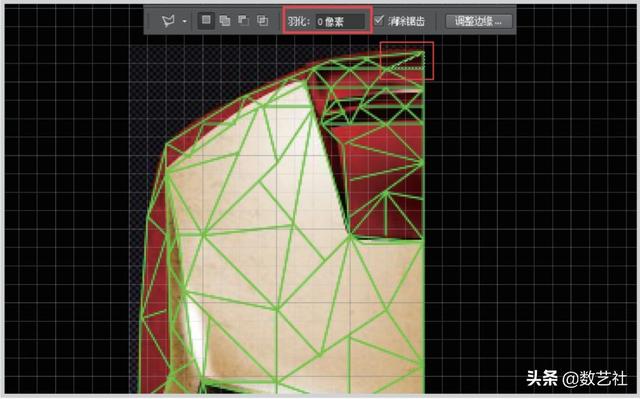This screenshot has width=640, height=399.
Task: Choose Intersect with Selection mode icon
Action: pyautogui.click(x=262, y=20)
